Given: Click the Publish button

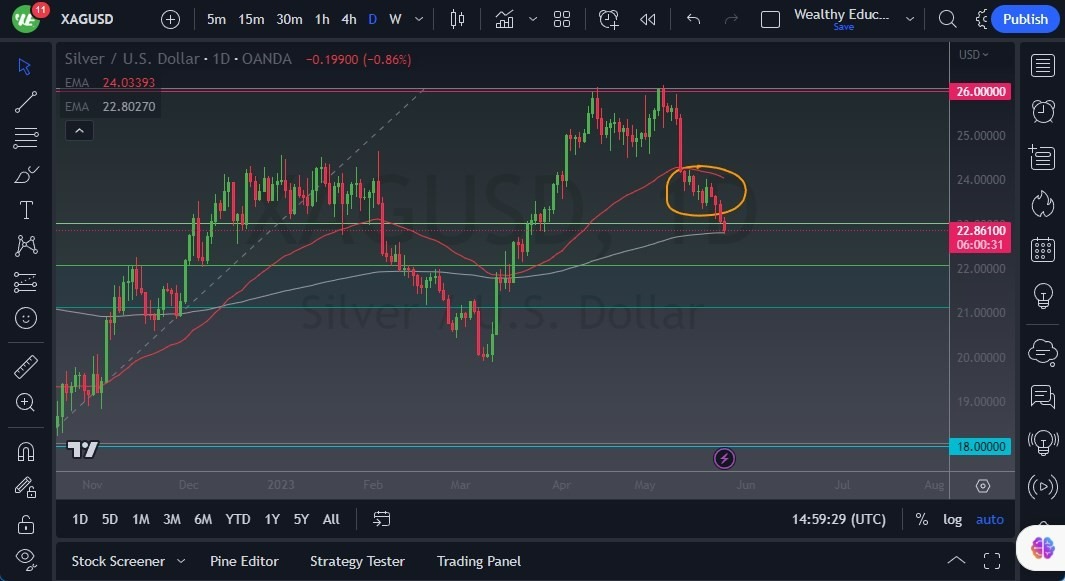Looking at the screenshot, I should click(1025, 19).
